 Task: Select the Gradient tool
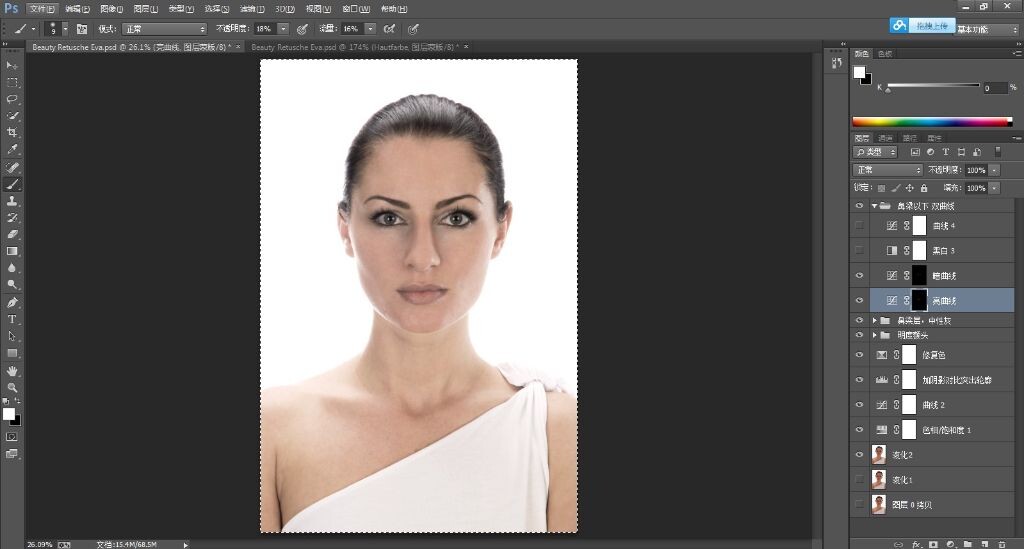point(12,251)
